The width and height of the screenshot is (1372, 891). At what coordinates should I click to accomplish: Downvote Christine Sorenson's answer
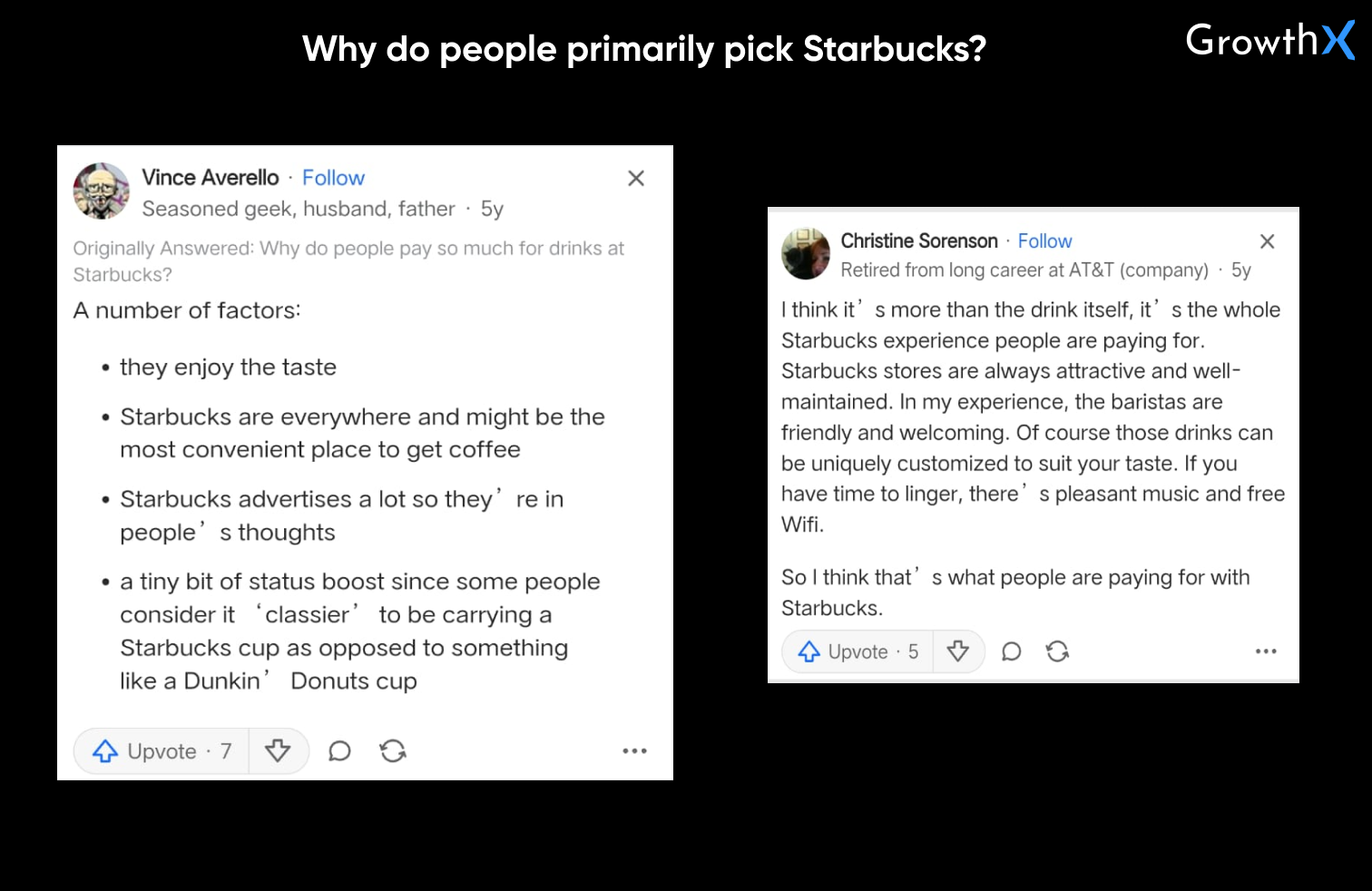[x=957, y=651]
